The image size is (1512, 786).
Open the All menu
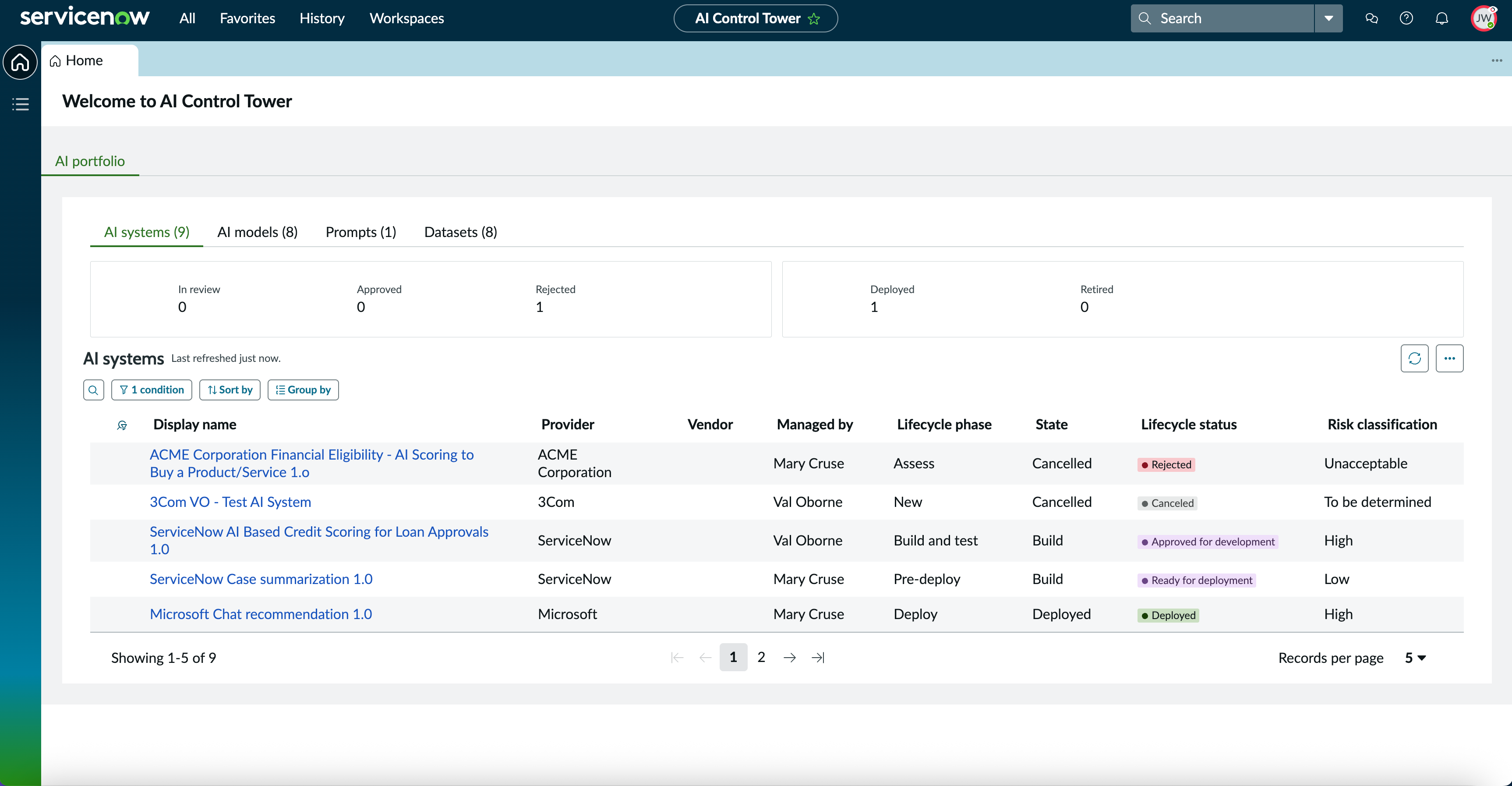(187, 18)
